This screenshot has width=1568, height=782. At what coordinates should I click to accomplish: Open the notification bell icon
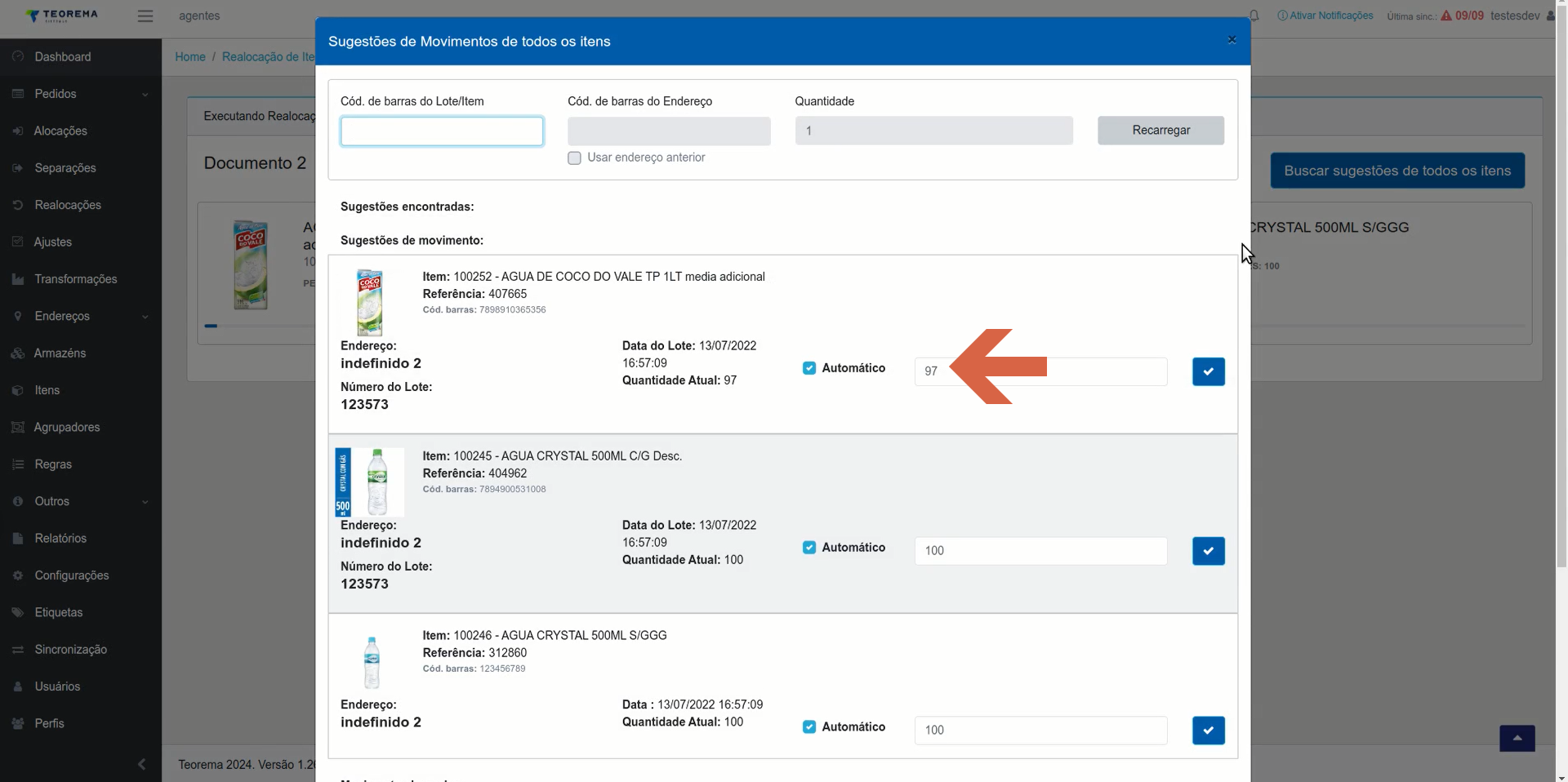(1254, 16)
